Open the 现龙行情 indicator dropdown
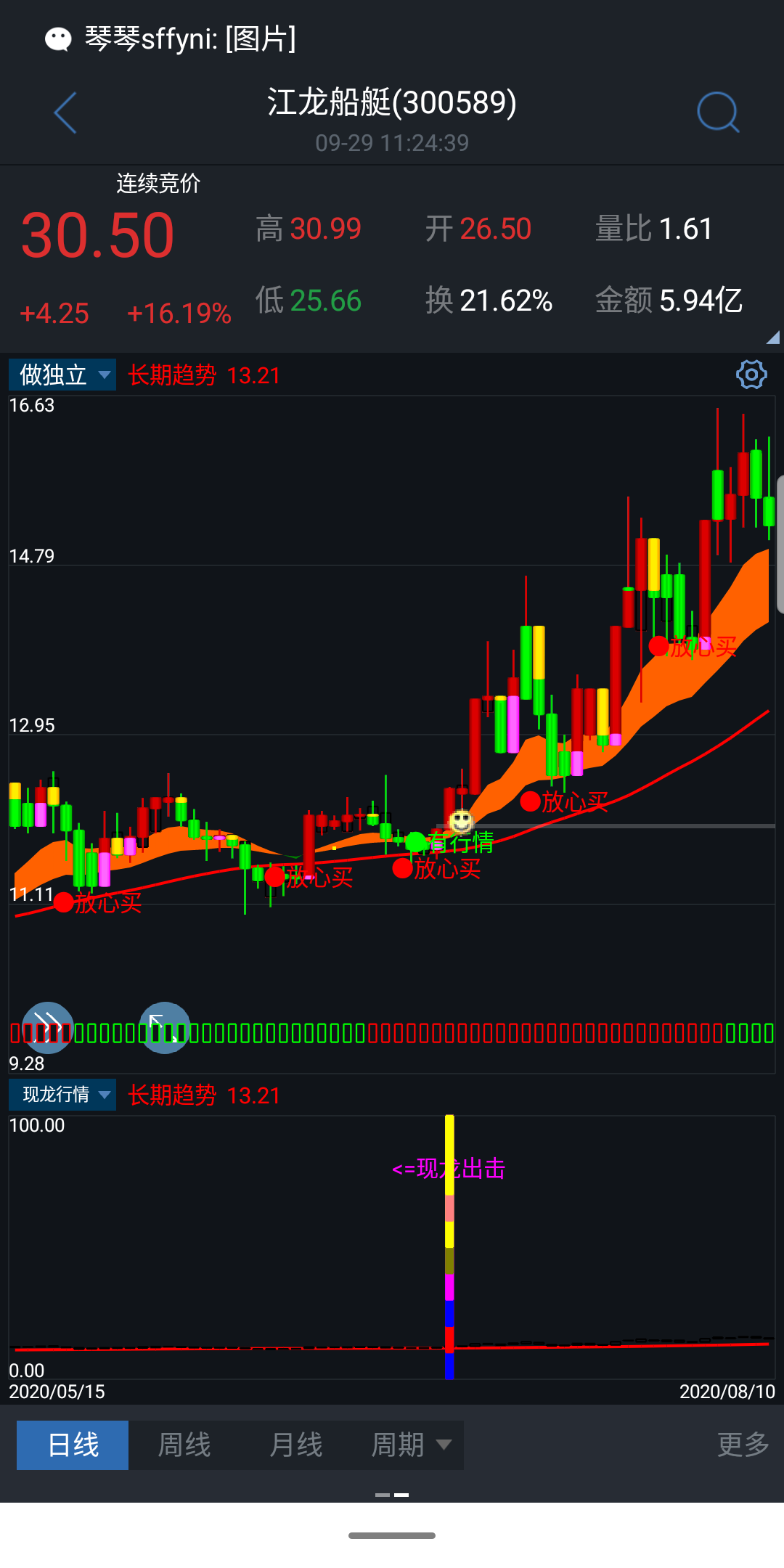Viewport: 784px width, 1568px height. 62,1094
